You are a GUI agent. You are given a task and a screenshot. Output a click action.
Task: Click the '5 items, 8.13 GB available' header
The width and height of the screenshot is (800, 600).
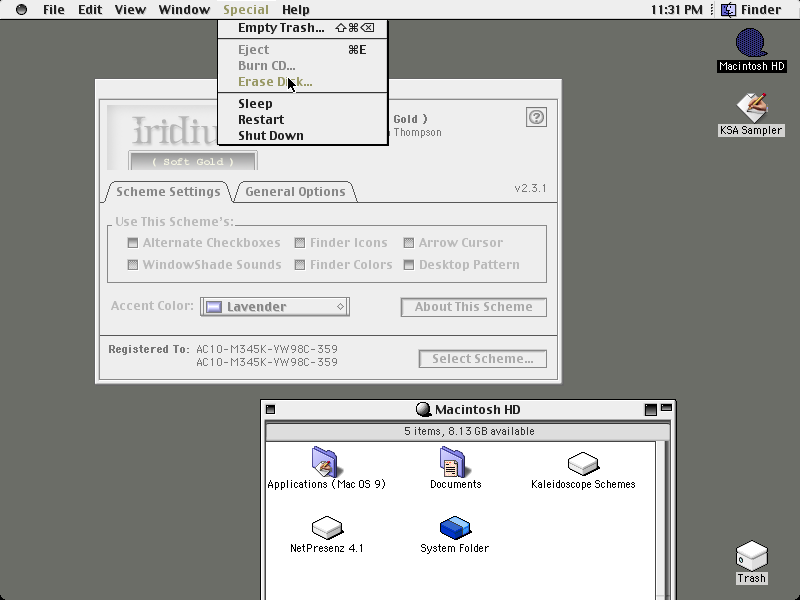469,432
